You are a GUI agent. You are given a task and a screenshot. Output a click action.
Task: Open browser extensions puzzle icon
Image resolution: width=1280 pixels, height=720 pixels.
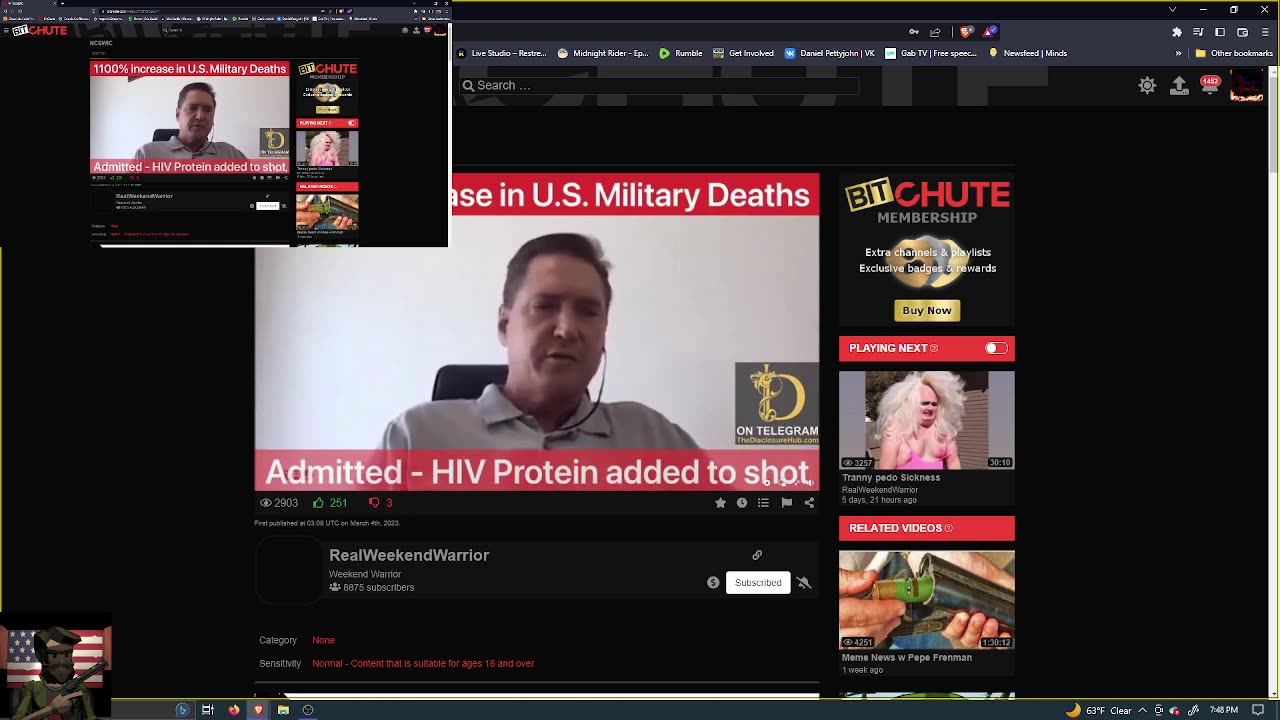point(1177,32)
